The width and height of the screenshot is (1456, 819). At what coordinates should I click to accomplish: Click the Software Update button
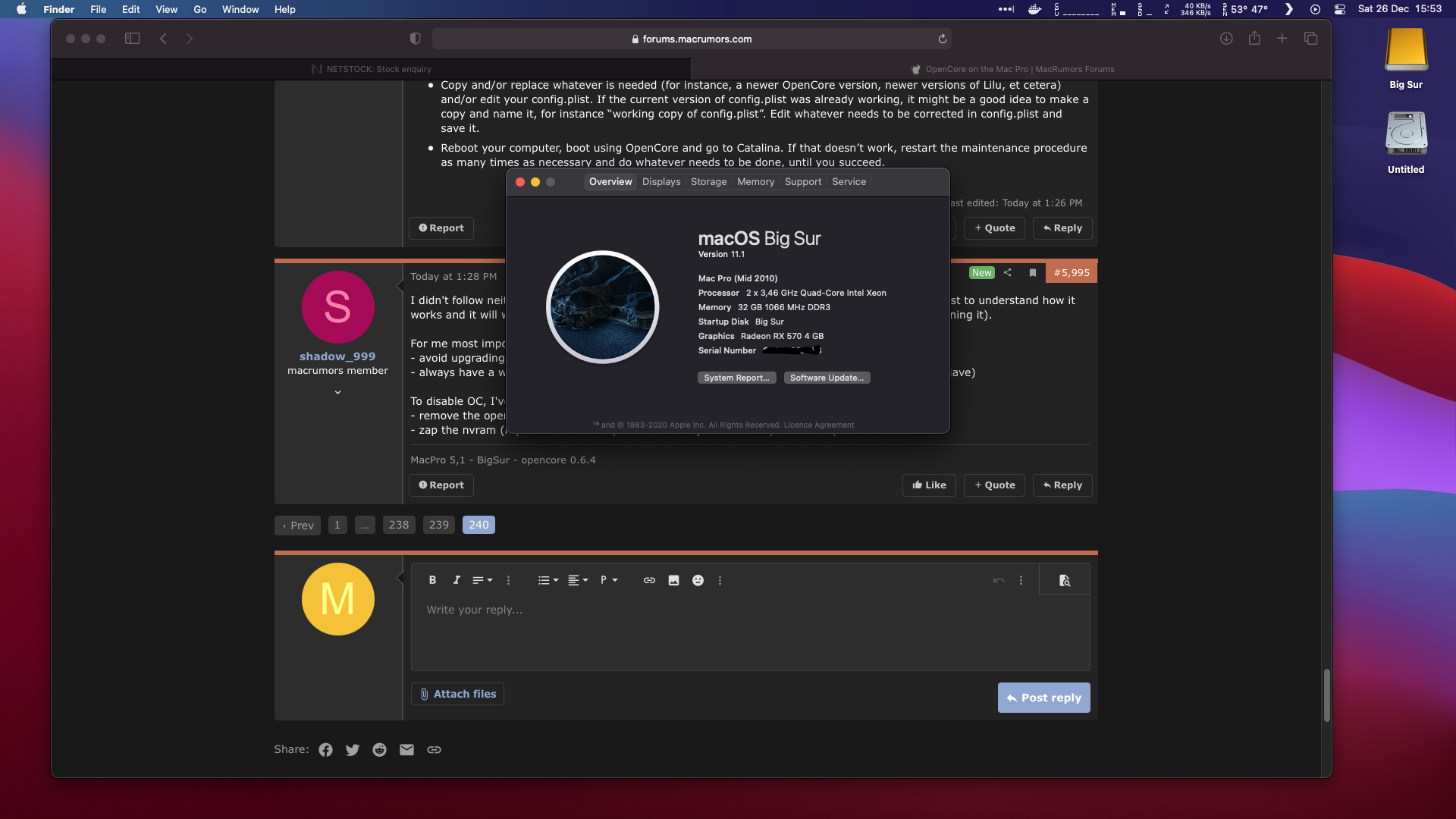[827, 378]
